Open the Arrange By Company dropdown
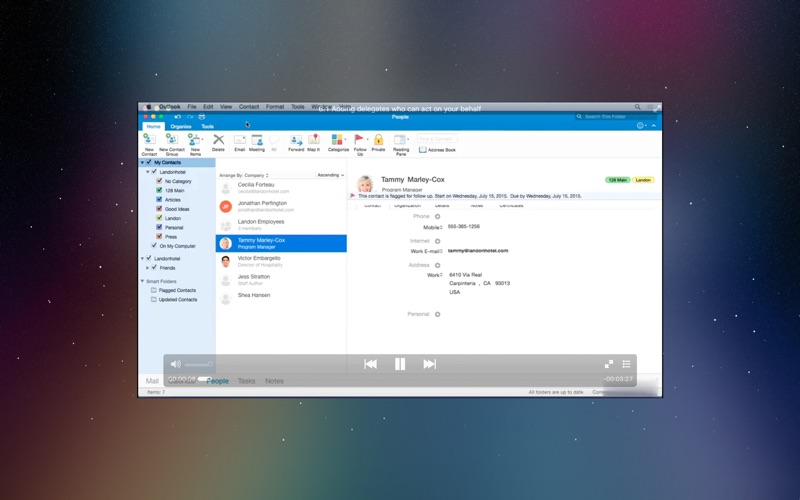 tap(244, 176)
